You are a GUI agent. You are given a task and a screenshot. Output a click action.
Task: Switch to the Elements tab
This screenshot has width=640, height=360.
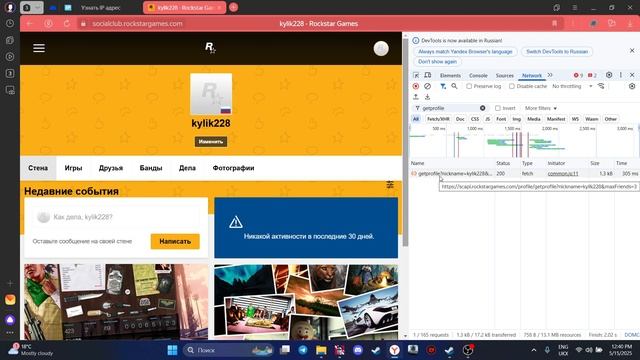pyautogui.click(x=450, y=76)
